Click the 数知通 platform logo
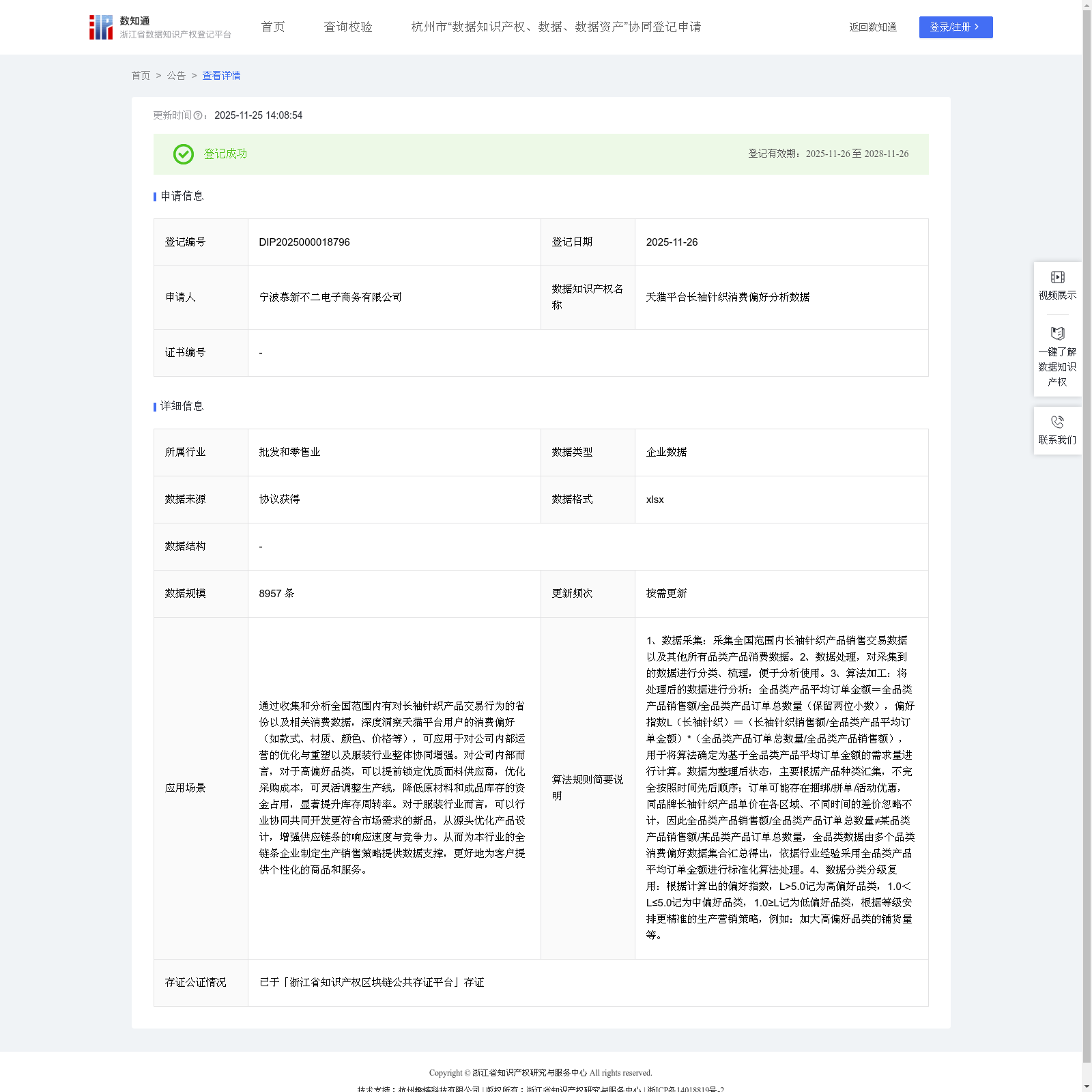 point(101,27)
